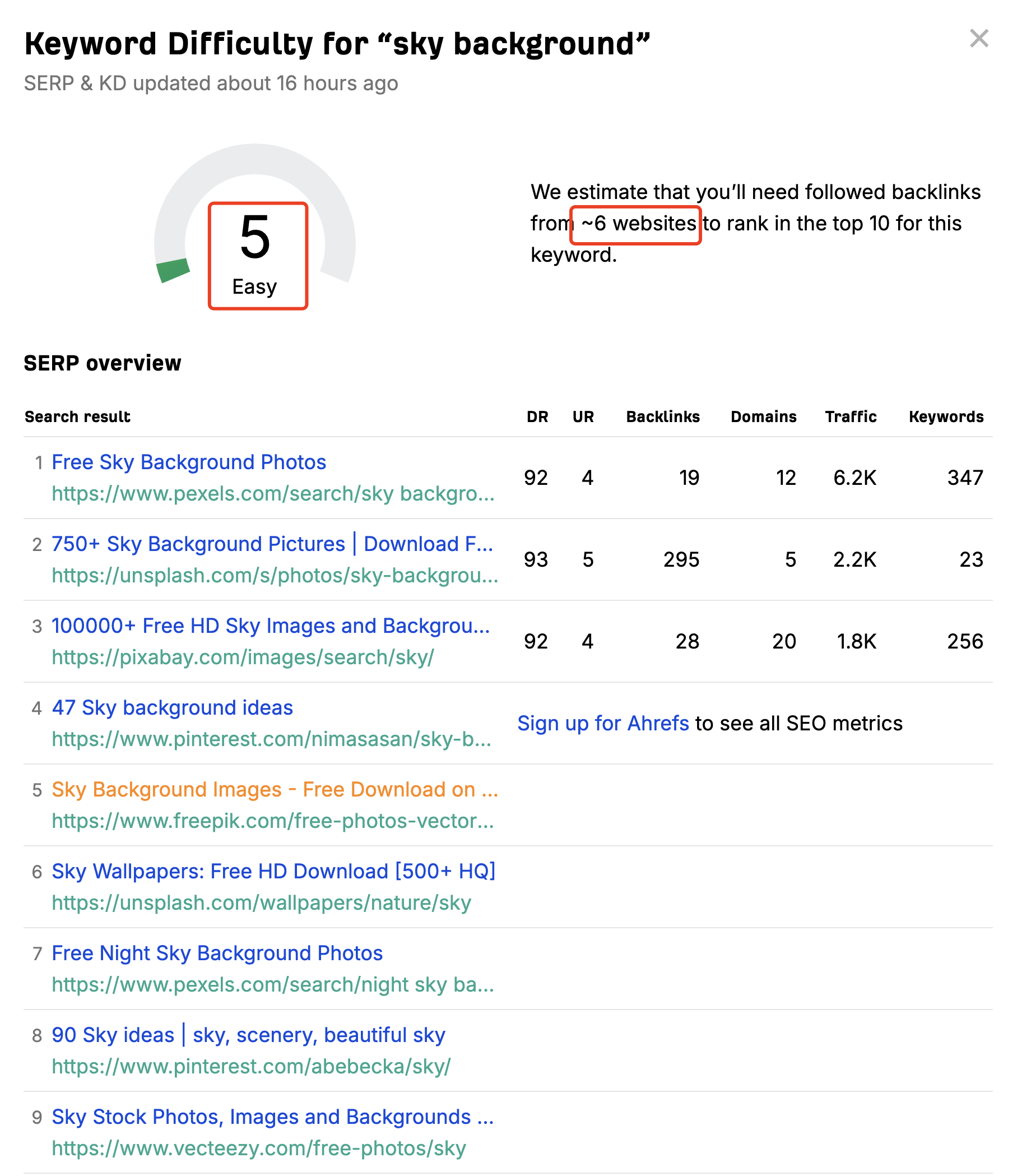Image resolution: width=1022 pixels, height=1176 pixels.
Task: Click the UR column header
Action: point(583,416)
